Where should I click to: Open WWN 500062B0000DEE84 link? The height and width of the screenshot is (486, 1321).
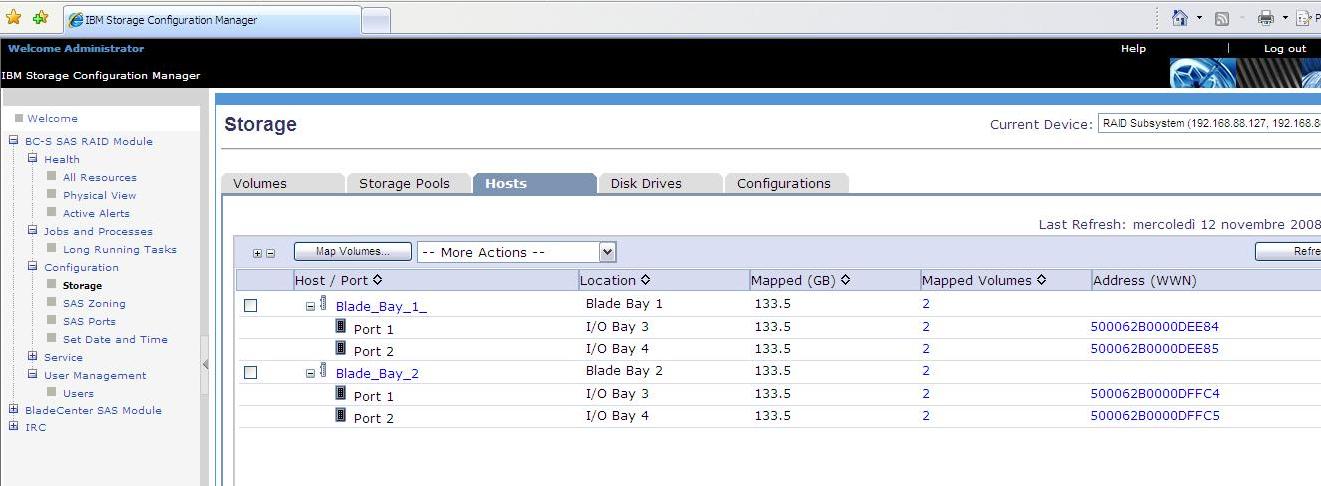click(1155, 326)
